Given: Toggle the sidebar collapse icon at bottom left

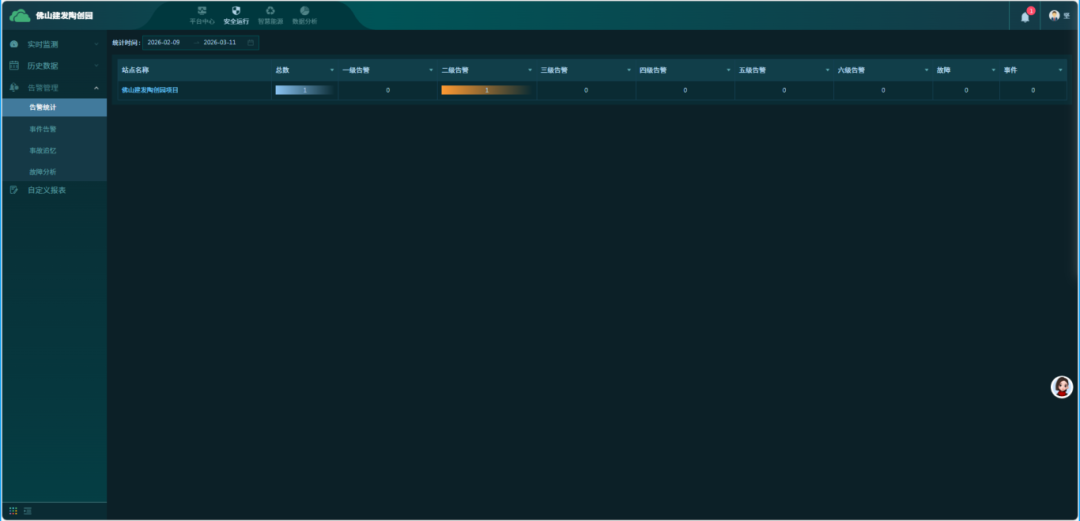Looking at the screenshot, I should point(28,511).
